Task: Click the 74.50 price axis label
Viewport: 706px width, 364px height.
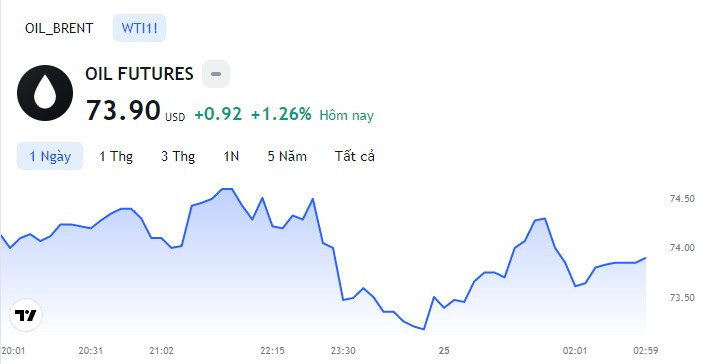Action: coord(682,199)
